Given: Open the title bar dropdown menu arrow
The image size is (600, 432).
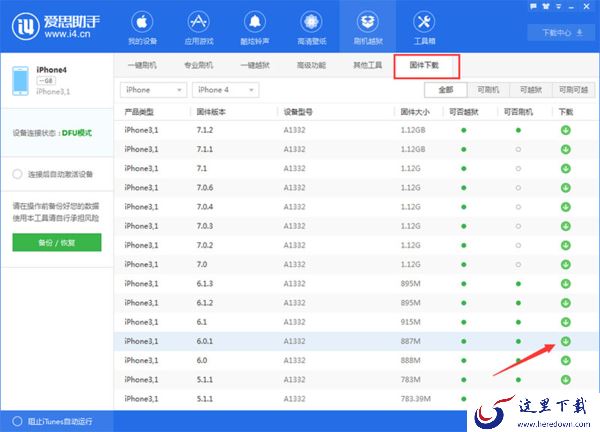Looking at the screenshot, I should pyautogui.click(x=559, y=6).
